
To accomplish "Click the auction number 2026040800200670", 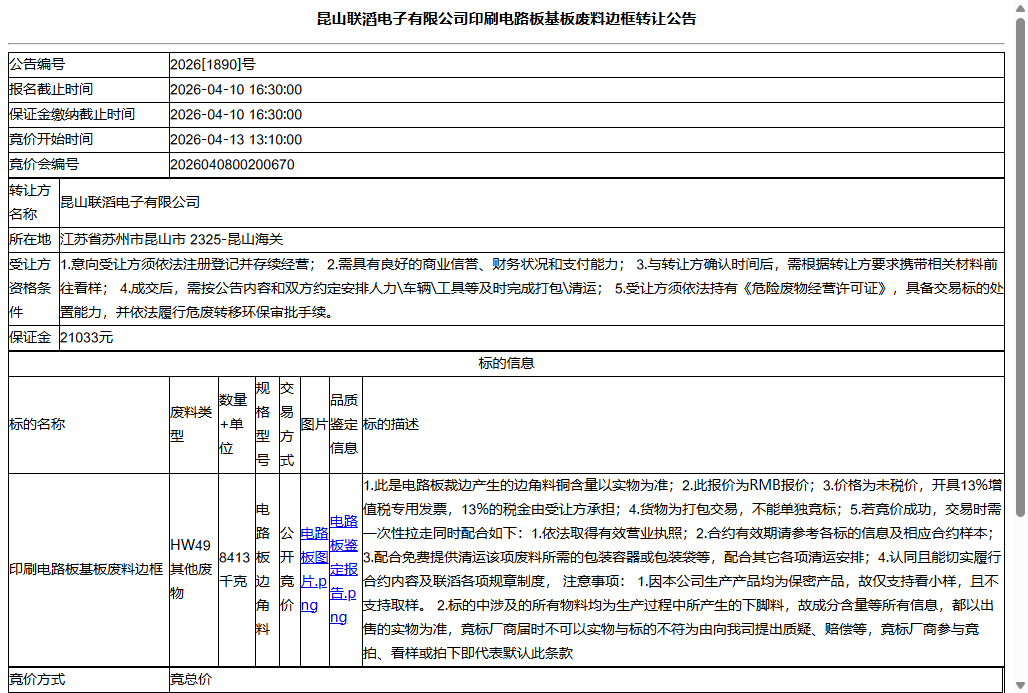I will point(232,164).
